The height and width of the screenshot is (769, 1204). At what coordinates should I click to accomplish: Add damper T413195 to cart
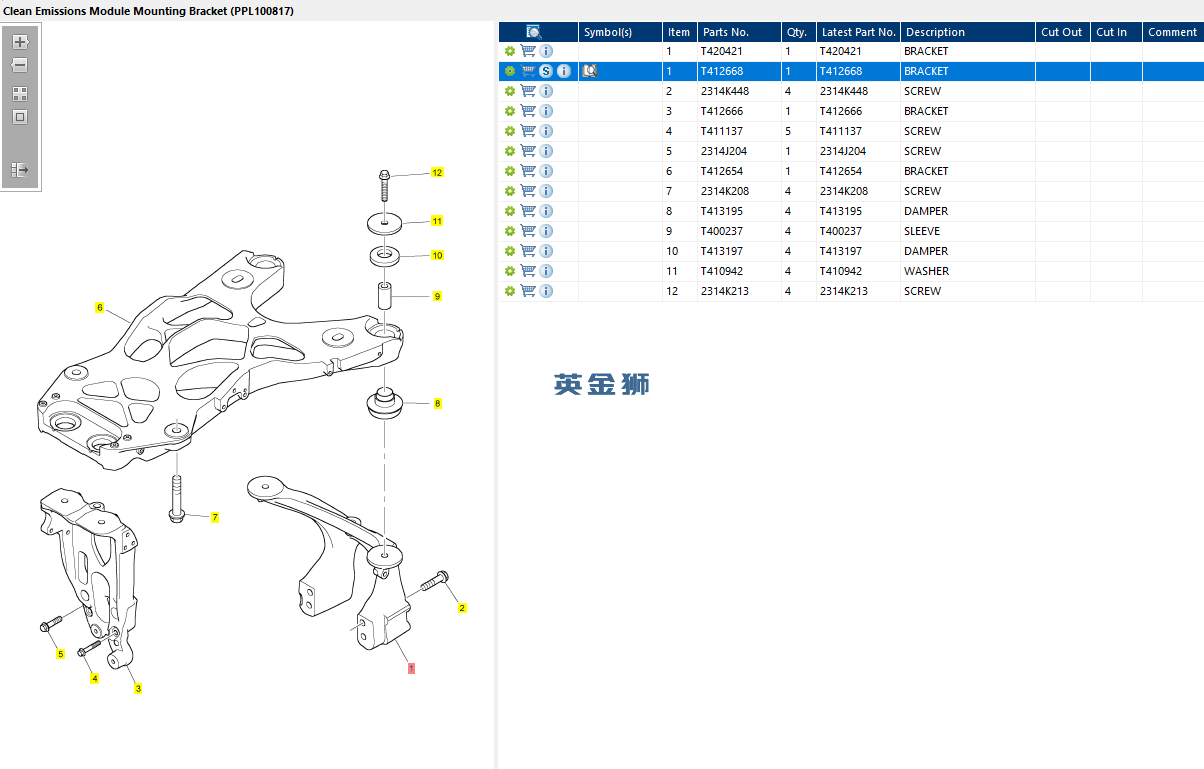[528, 211]
